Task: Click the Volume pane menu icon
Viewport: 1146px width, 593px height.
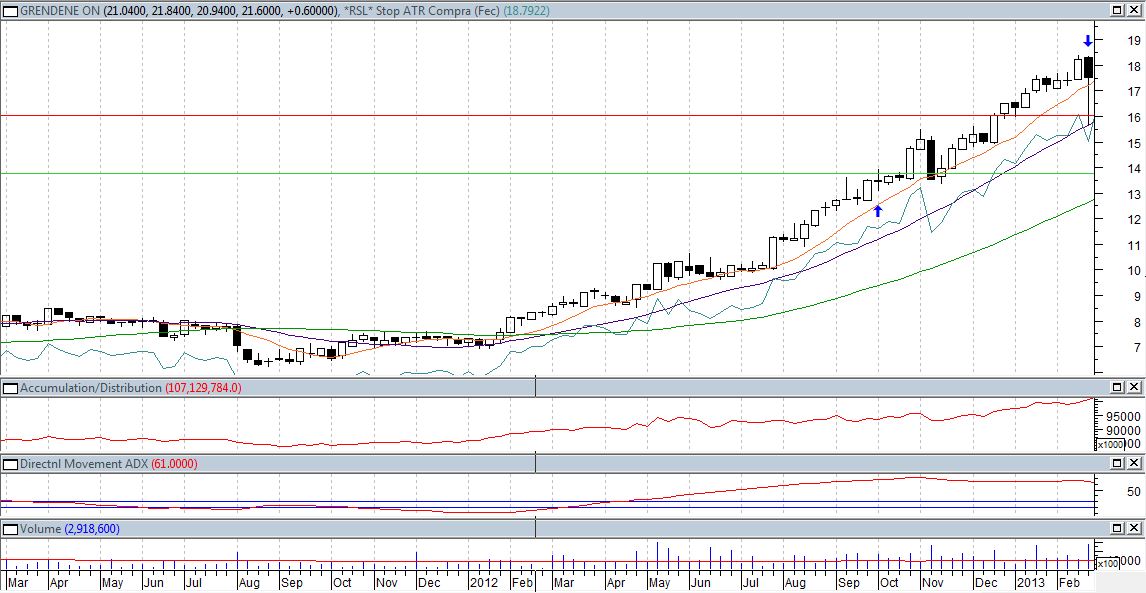Action: [9, 528]
